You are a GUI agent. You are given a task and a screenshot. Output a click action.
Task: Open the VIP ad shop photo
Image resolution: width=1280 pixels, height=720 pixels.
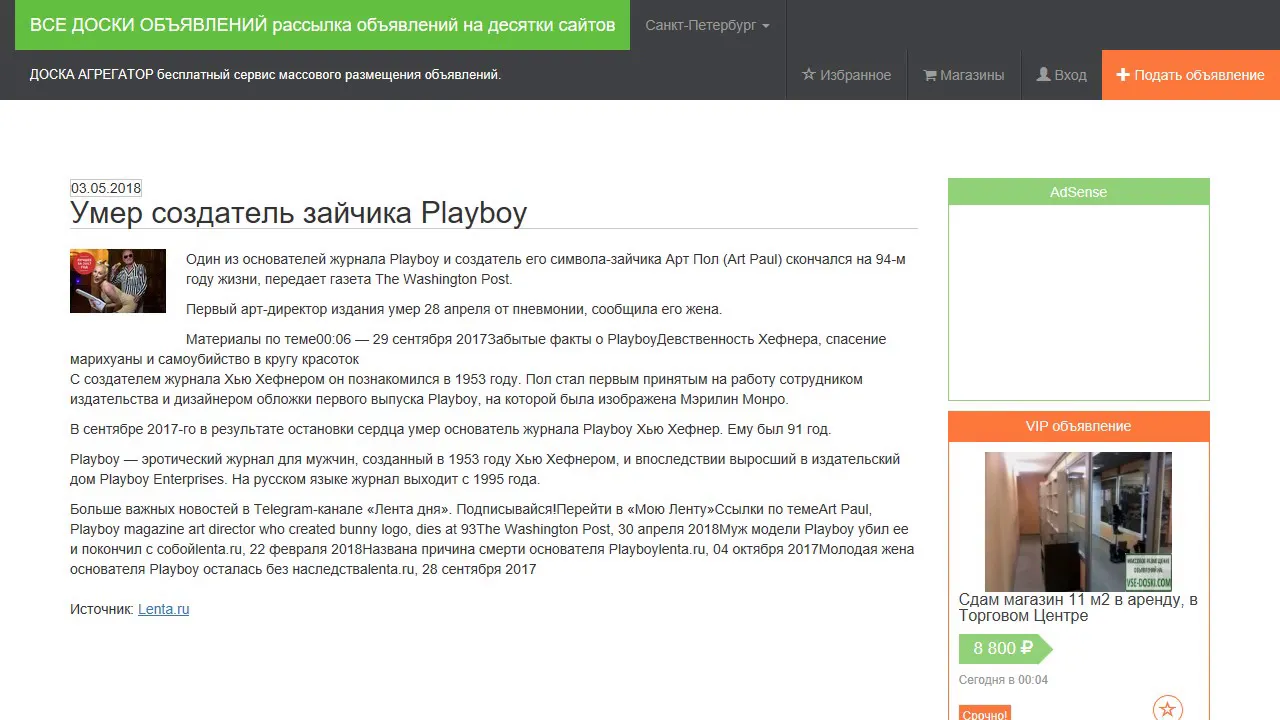tap(1078, 521)
